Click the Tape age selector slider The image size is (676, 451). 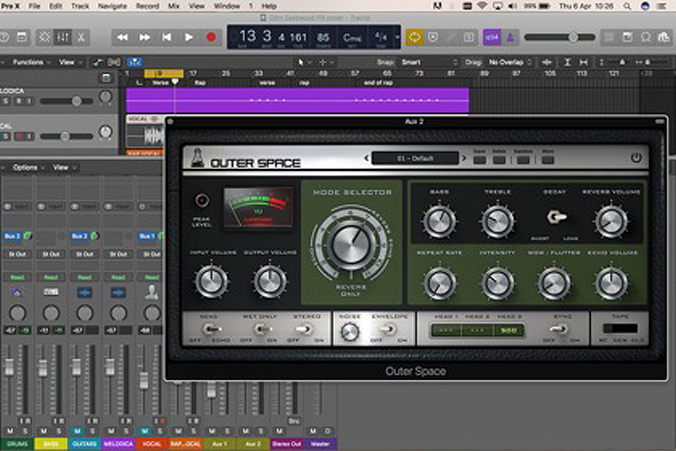[620, 329]
